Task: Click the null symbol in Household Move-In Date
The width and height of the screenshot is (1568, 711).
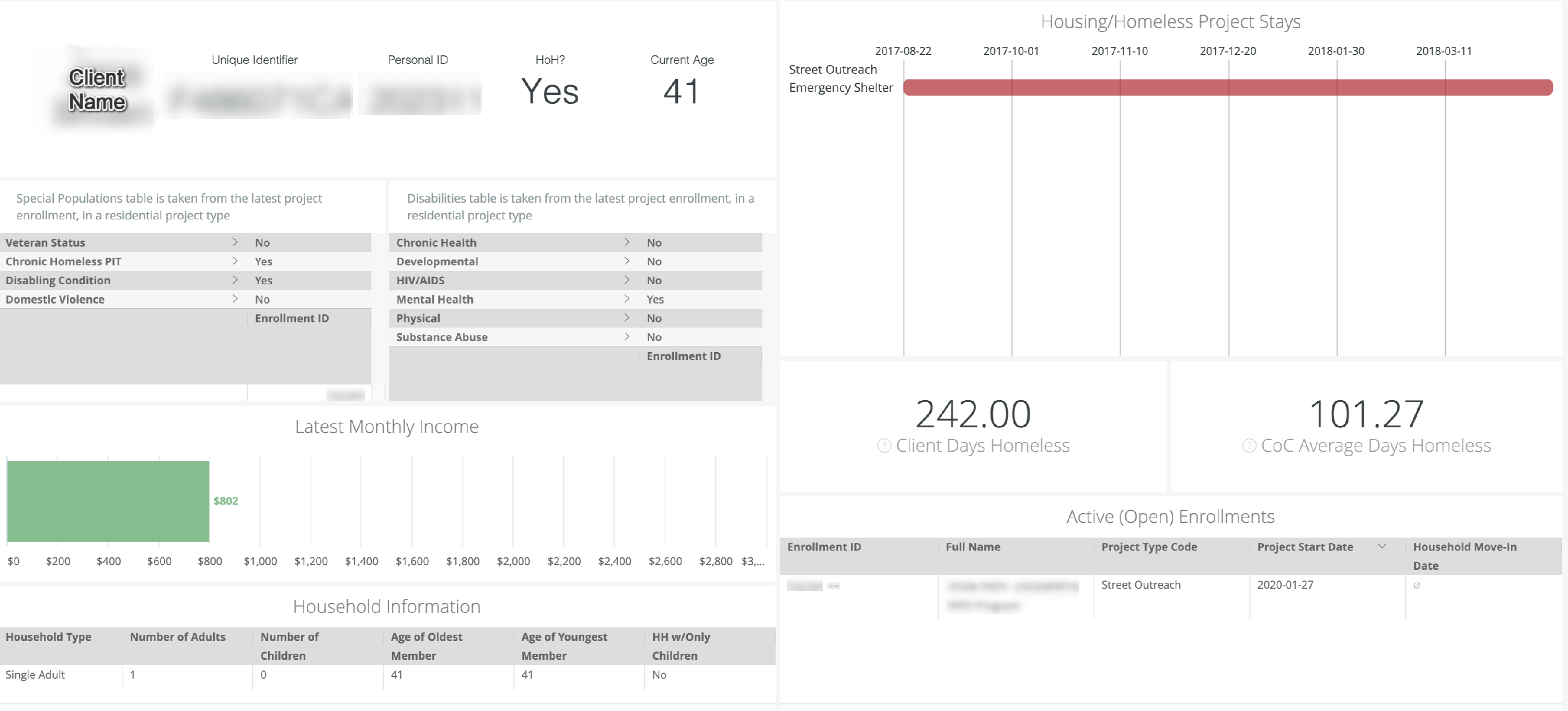Action: coord(1416,586)
